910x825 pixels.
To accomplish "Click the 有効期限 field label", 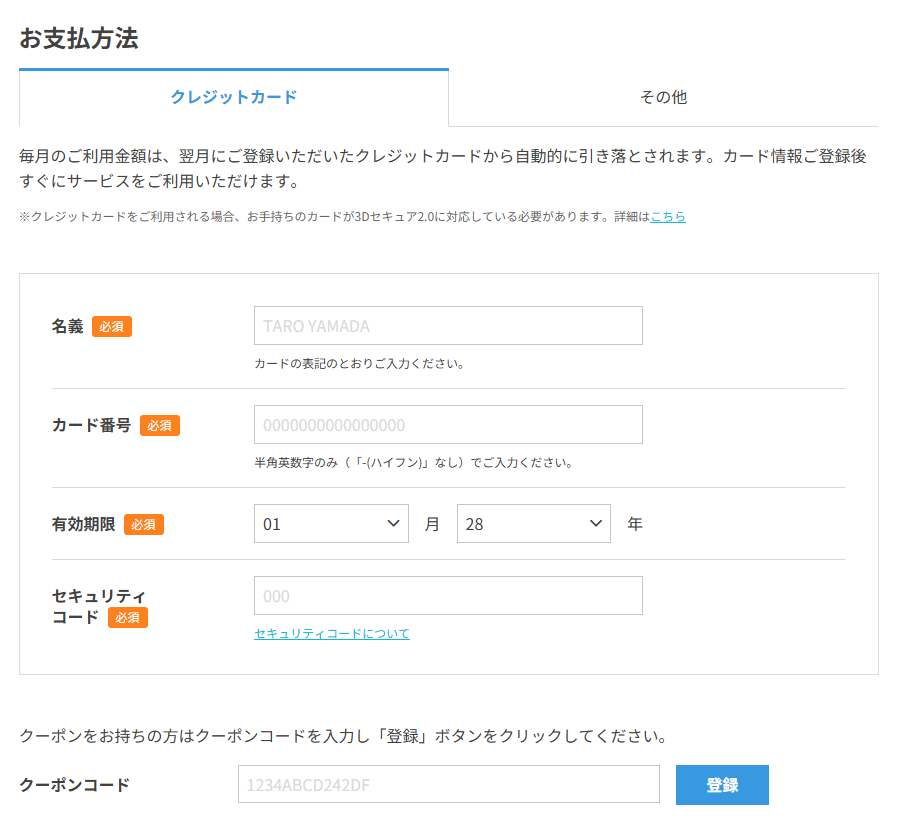I will click(x=84, y=524).
